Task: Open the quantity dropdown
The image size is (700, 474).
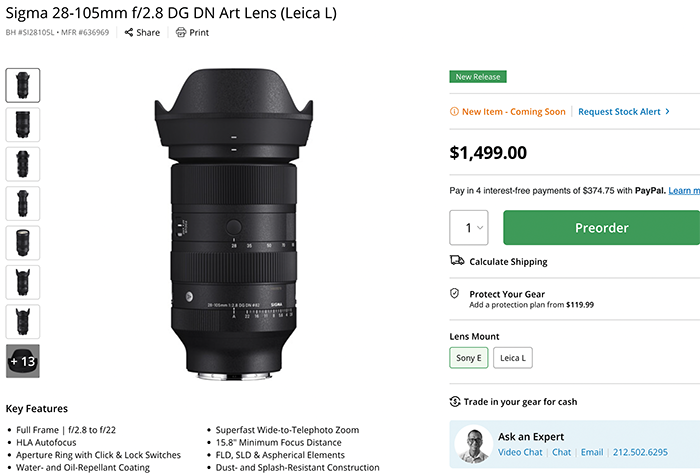Action: pyautogui.click(x=469, y=228)
